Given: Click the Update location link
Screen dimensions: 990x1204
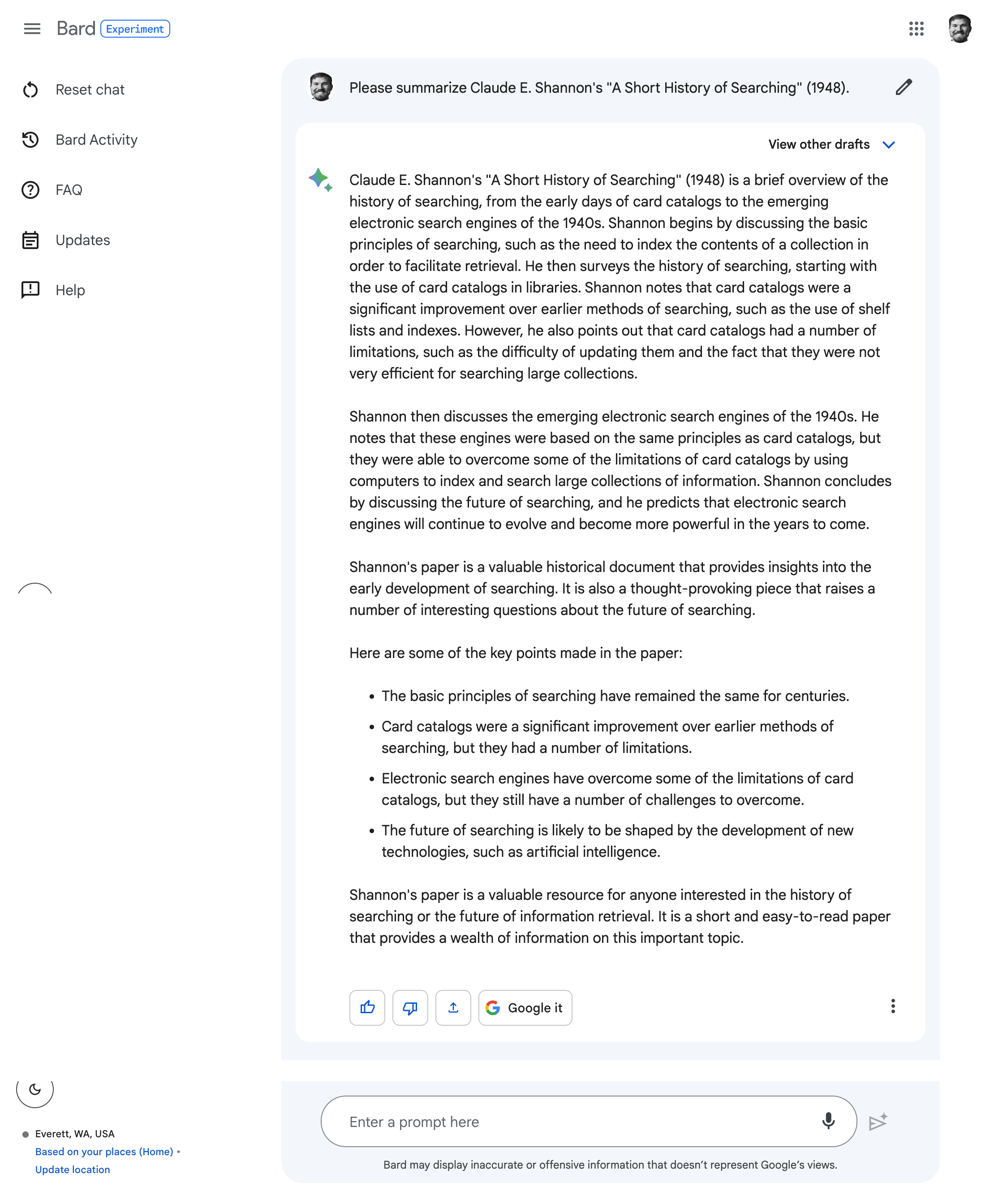Looking at the screenshot, I should [73, 1169].
